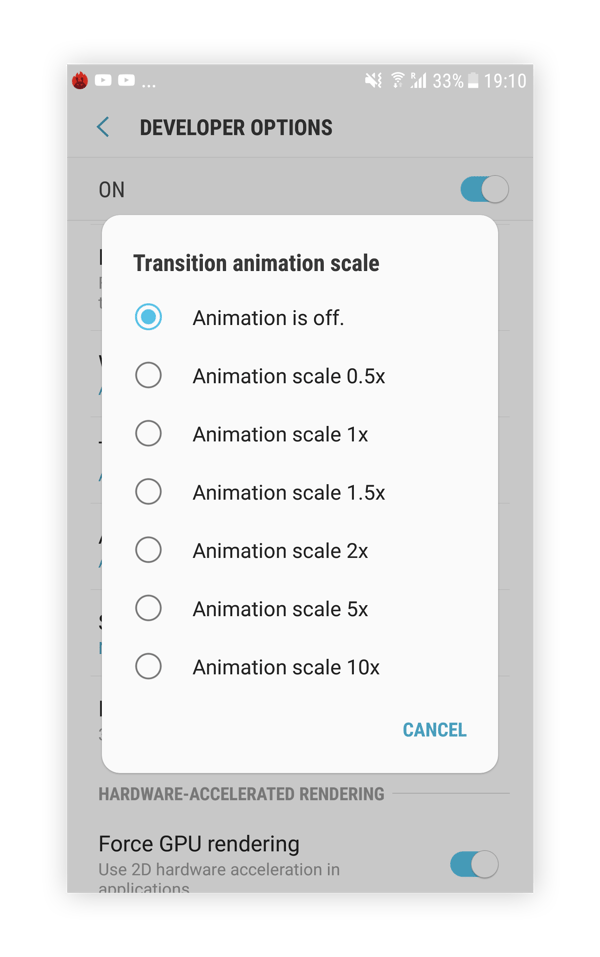This screenshot has height=957, width=600.
Task: Dismiss the dialog with CANCEL
Action: (x=434, y=730)
